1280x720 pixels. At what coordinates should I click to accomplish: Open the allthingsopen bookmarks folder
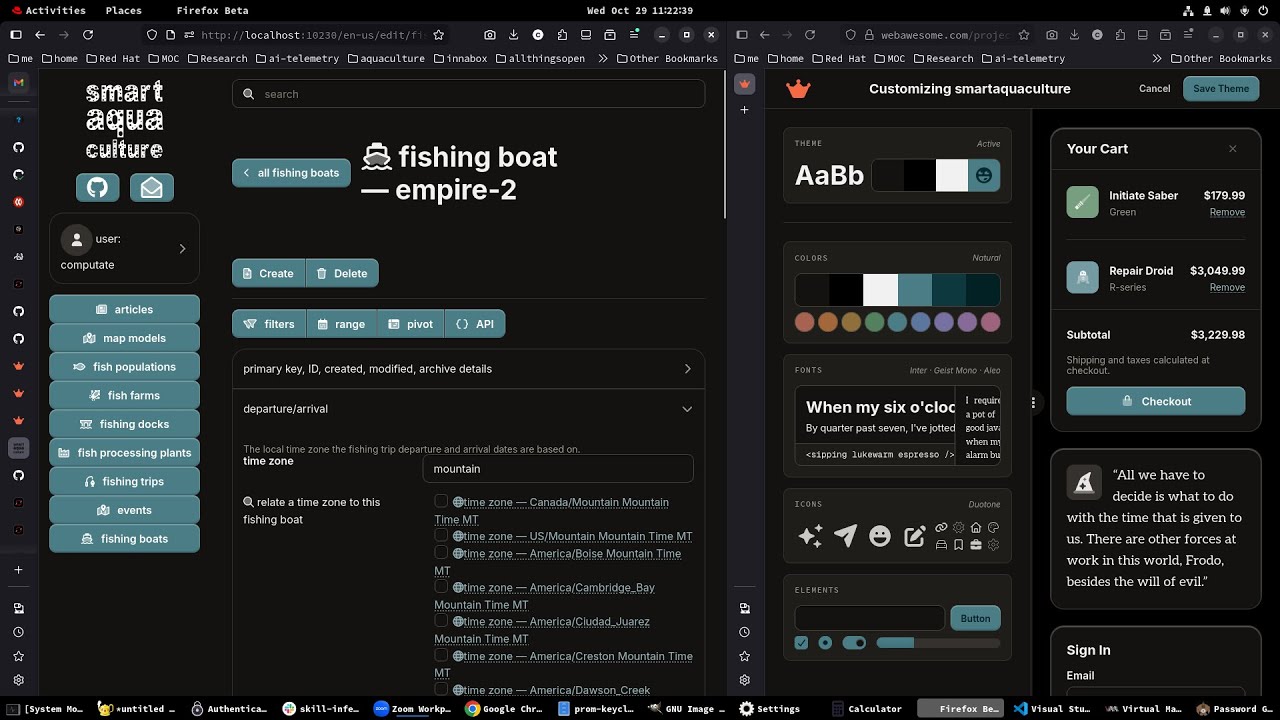tap(539, 59)
